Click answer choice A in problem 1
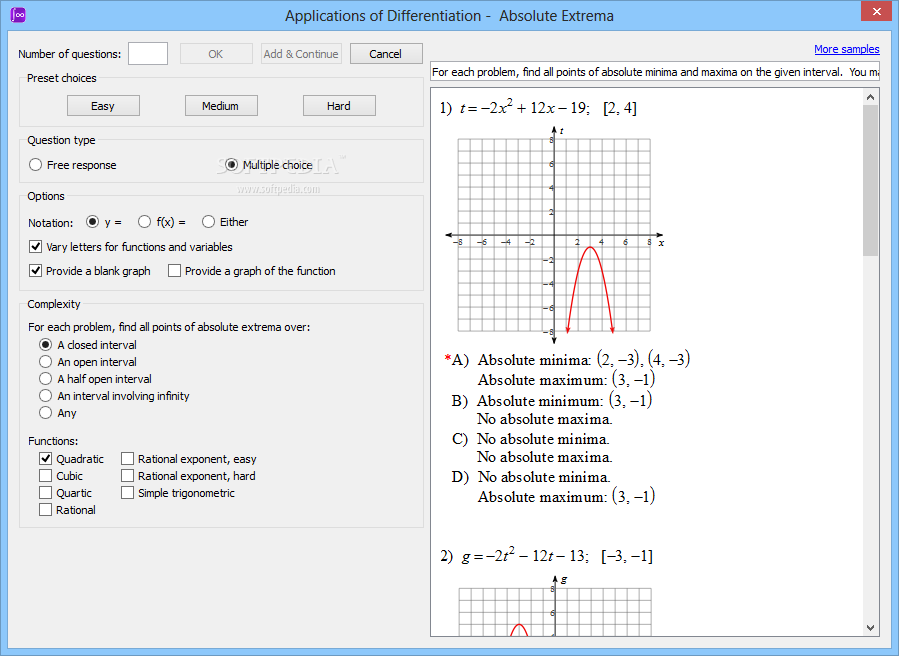The height and width of the screenshot is (656, 899). (567, 370)
